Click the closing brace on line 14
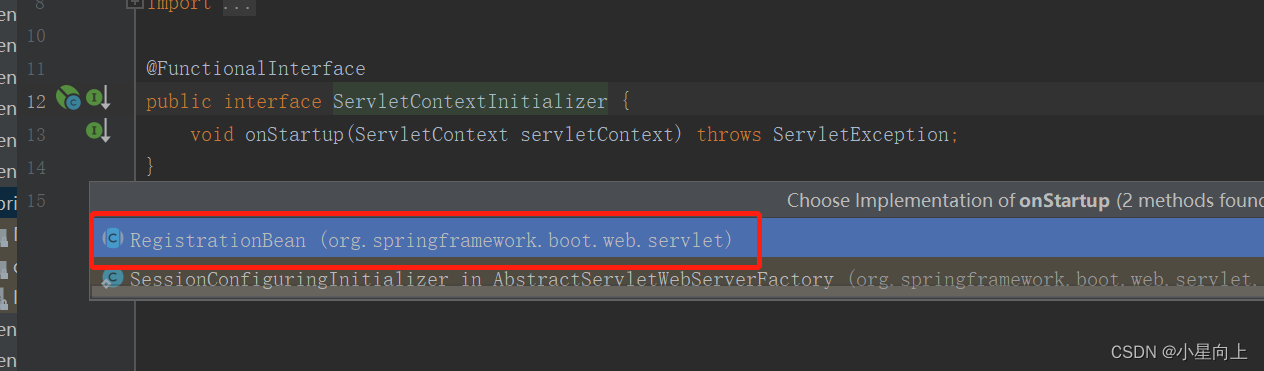Image resolution: width=1264 pixels, height=371 pixels. point(151,166)
